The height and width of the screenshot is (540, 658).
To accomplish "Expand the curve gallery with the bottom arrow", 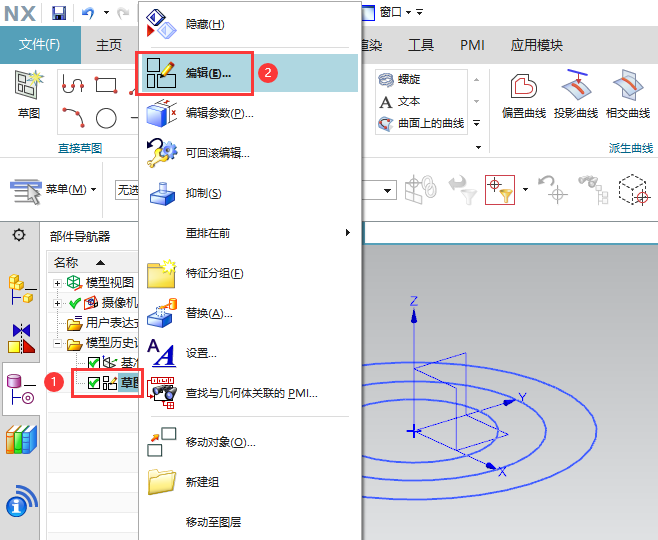I will tap(477, 123).
